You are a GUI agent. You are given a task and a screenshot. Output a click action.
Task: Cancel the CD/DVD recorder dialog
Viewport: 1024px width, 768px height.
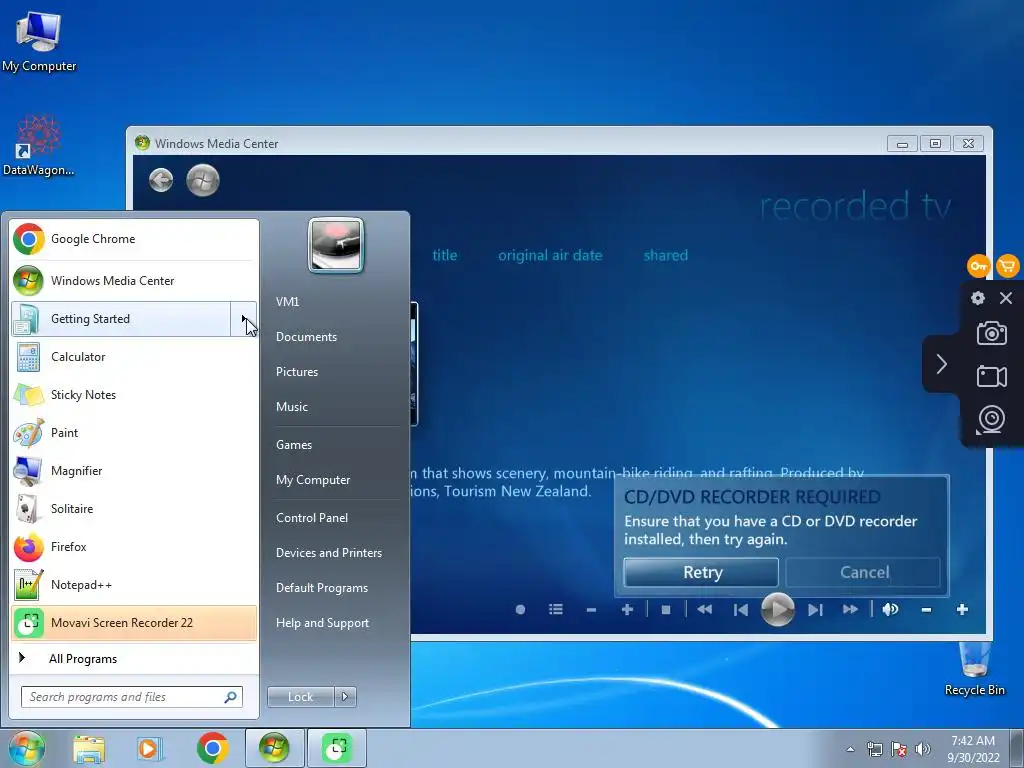pos(863,573)
